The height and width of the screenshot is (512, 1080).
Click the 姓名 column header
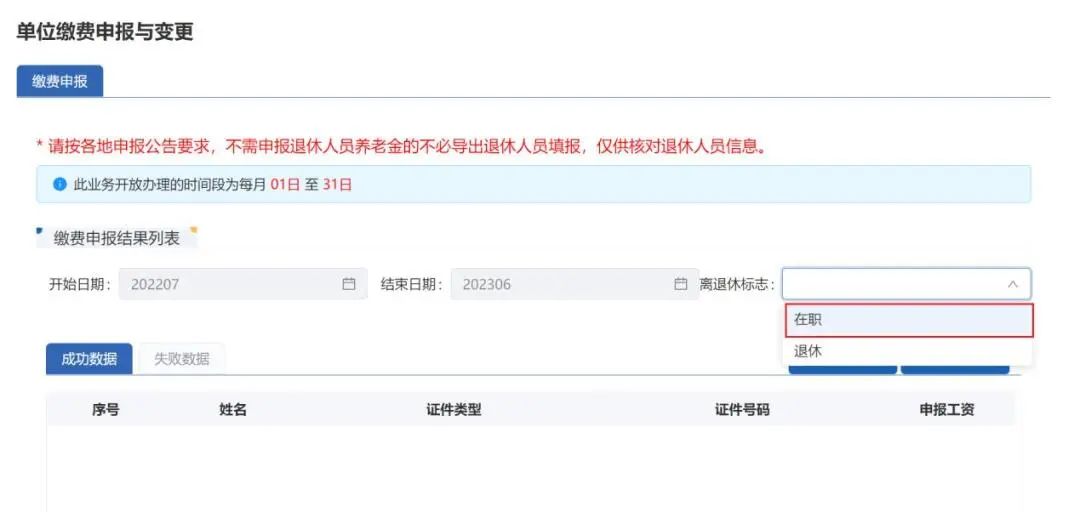click(x=233, y=410)
